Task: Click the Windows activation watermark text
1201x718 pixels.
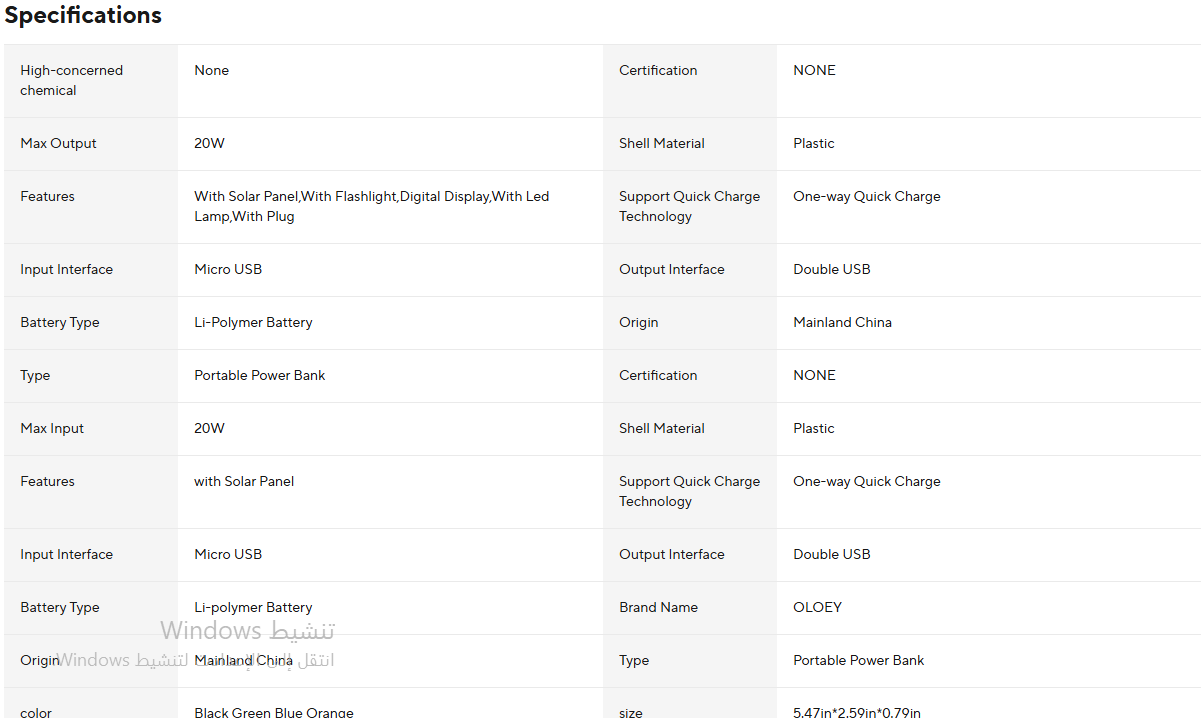Action: 247,631
